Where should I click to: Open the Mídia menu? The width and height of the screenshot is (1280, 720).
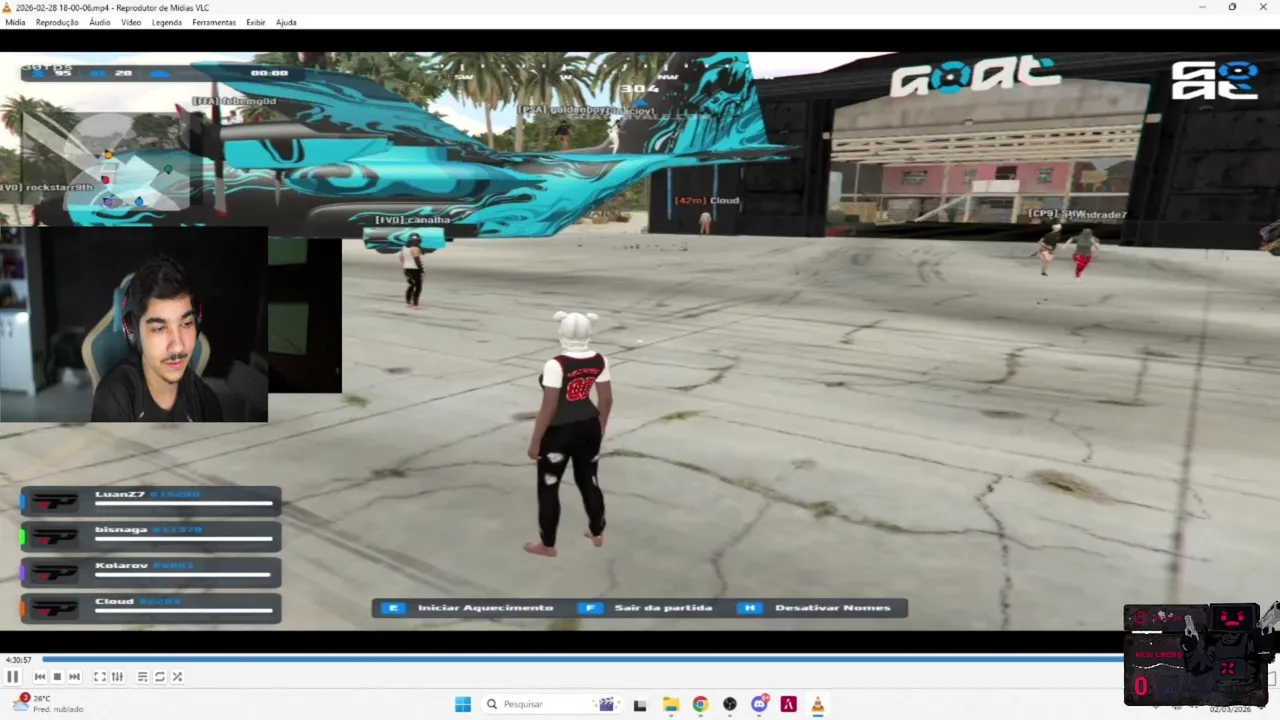click(x=15, y=22)
